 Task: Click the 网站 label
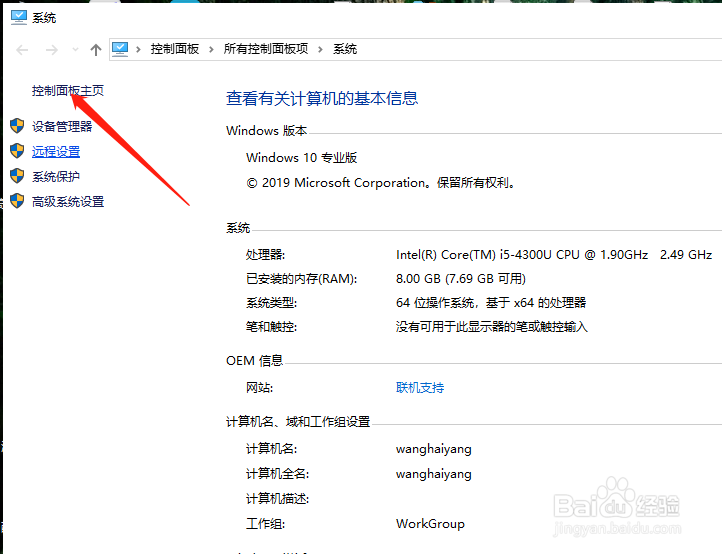[259, 388]
